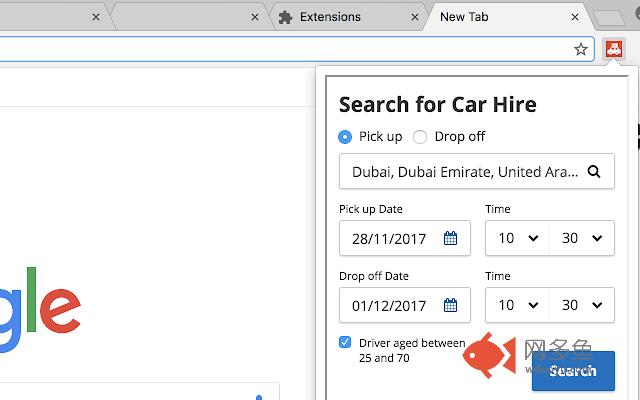Click the Pick up Date label
The image size is (640, 400).
371,209
